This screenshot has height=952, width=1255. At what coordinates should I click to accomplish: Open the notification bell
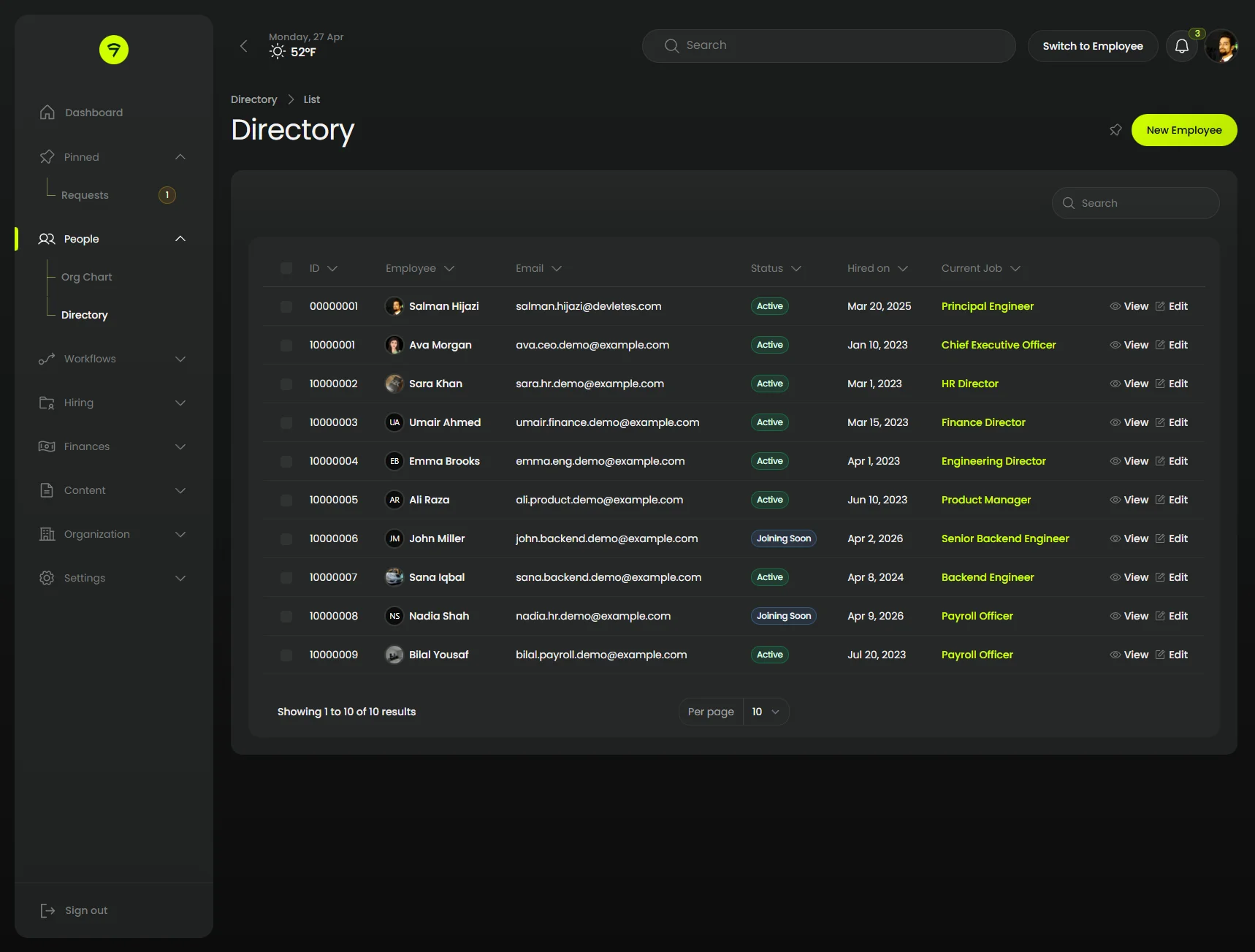pyautogui.click(x=1182, y=46)
